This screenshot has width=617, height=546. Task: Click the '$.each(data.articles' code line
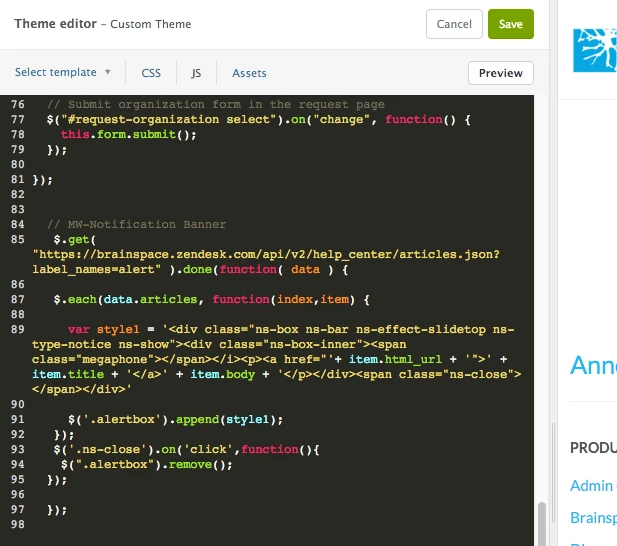[211, 299]
